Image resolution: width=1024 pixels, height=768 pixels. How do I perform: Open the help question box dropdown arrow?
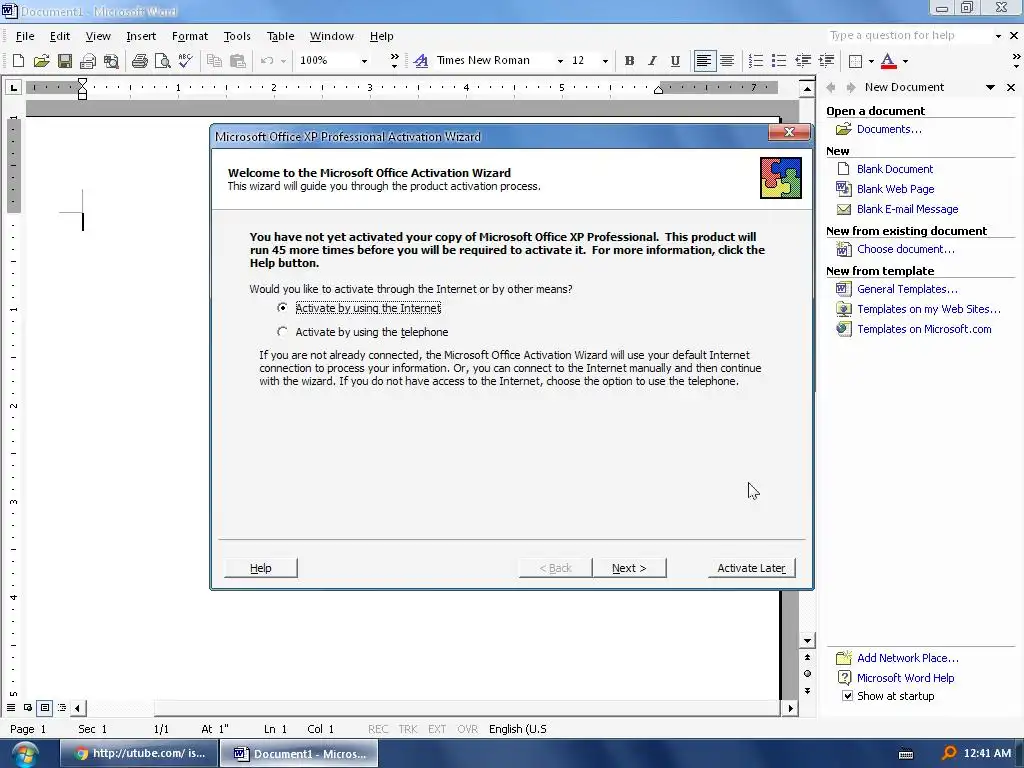pos(998,36)
